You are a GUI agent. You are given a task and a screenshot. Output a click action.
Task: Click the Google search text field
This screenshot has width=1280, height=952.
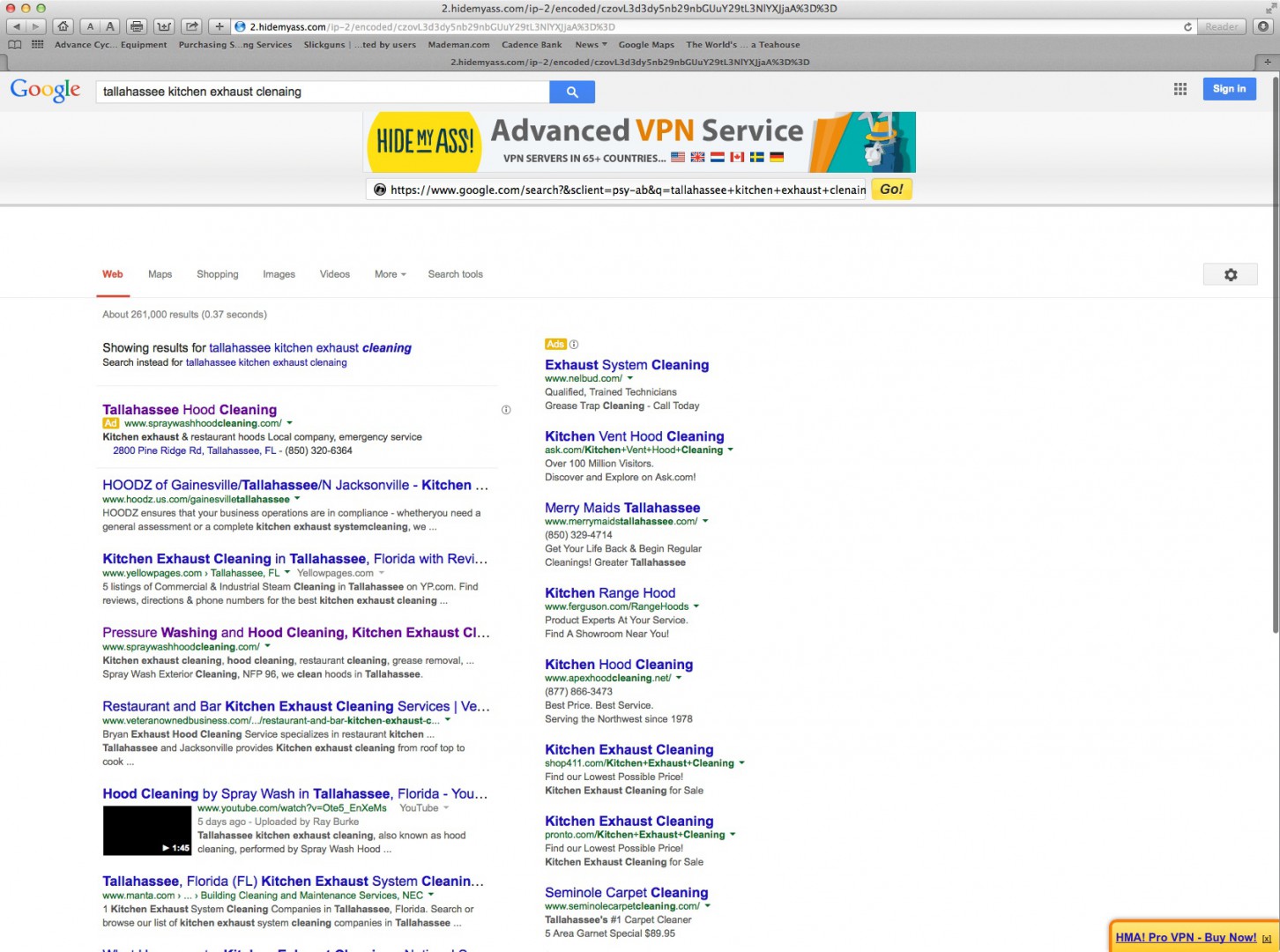tap(323, 92)
